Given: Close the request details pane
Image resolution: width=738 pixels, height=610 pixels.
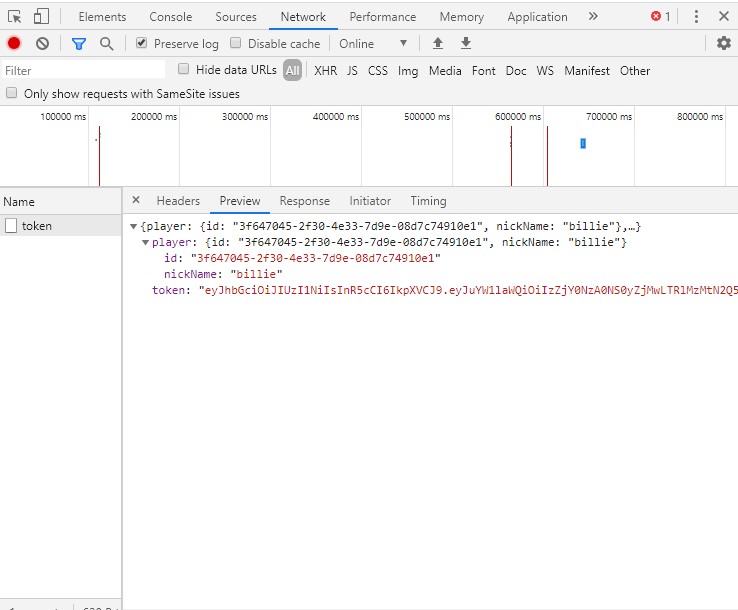Looking at the screenshot, I should tap(136, 200).
